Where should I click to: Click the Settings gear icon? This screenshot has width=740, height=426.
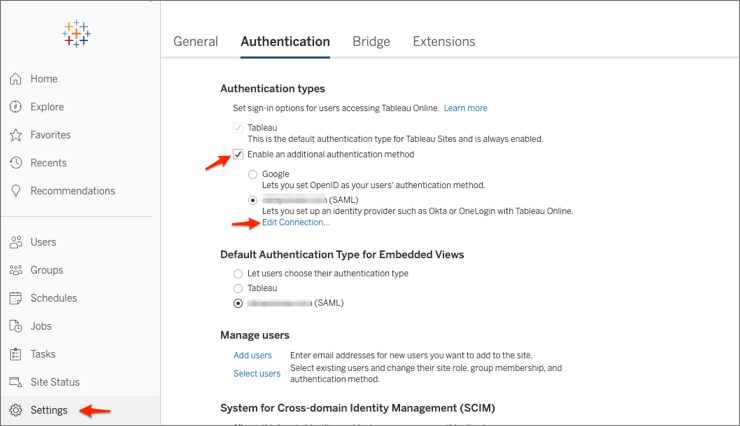(16, 410)
